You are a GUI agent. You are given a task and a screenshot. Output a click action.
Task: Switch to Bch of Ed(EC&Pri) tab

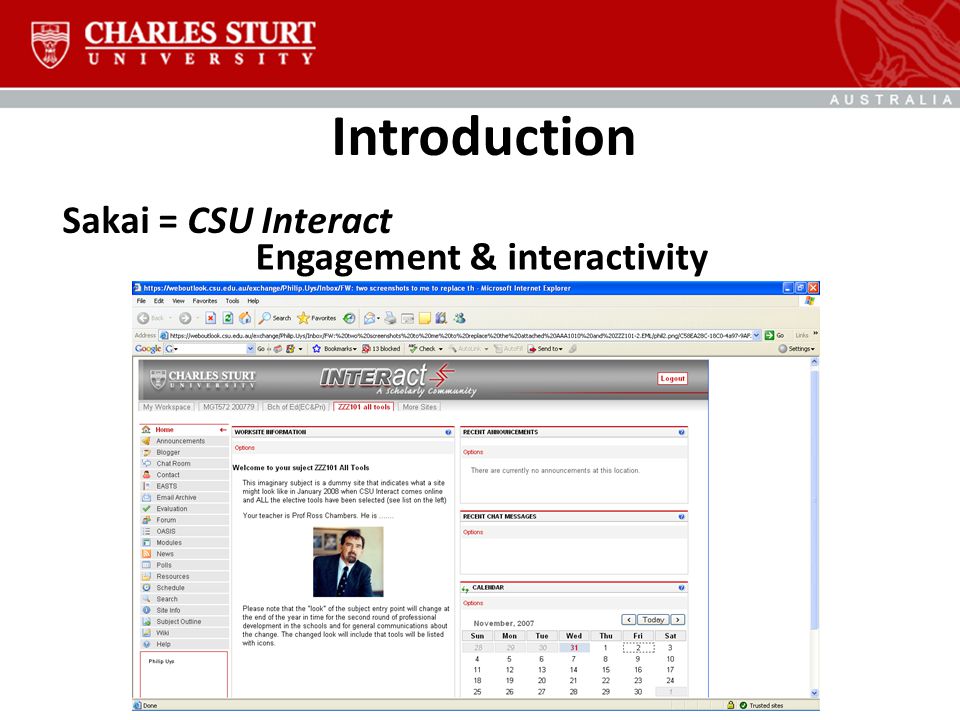[x=296, y=407]
